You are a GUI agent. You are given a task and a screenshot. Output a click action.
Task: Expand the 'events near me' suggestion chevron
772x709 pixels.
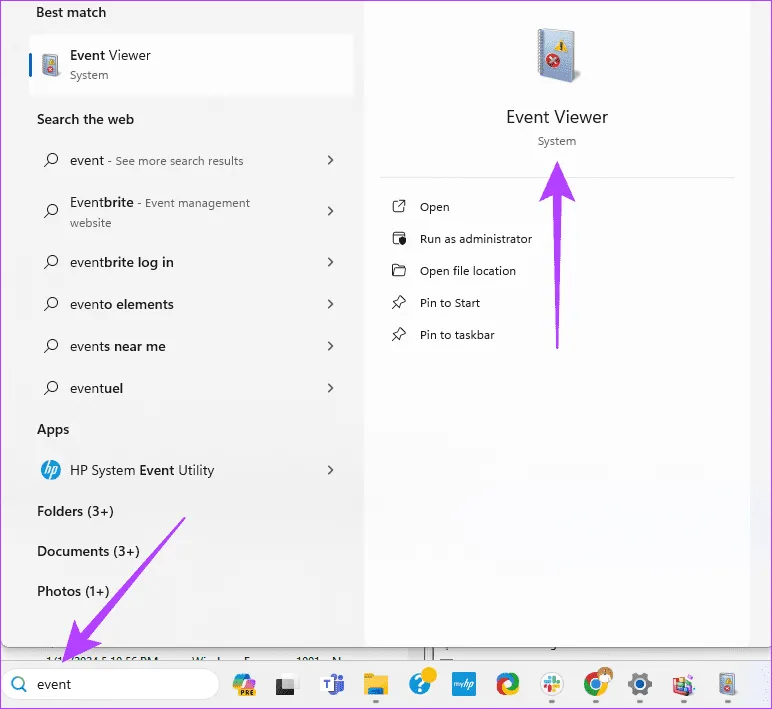pyautogui.click(x=330, y=346)
